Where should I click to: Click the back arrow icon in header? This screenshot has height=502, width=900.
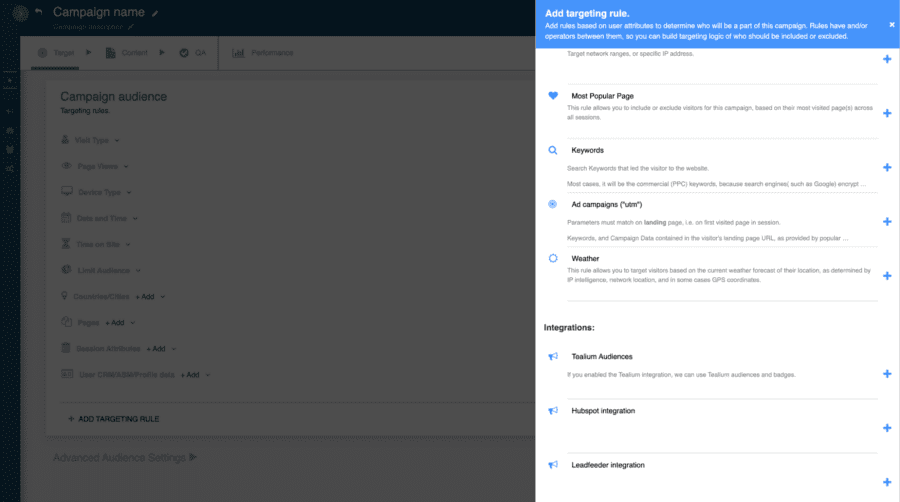tap(38, 12)
